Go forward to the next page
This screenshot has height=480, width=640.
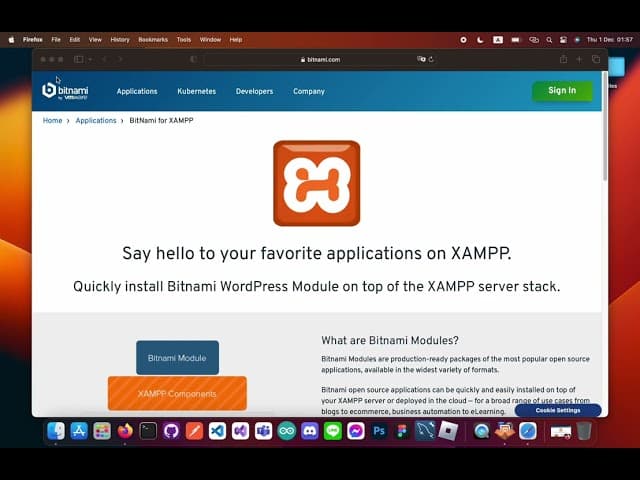coord(120,59)
